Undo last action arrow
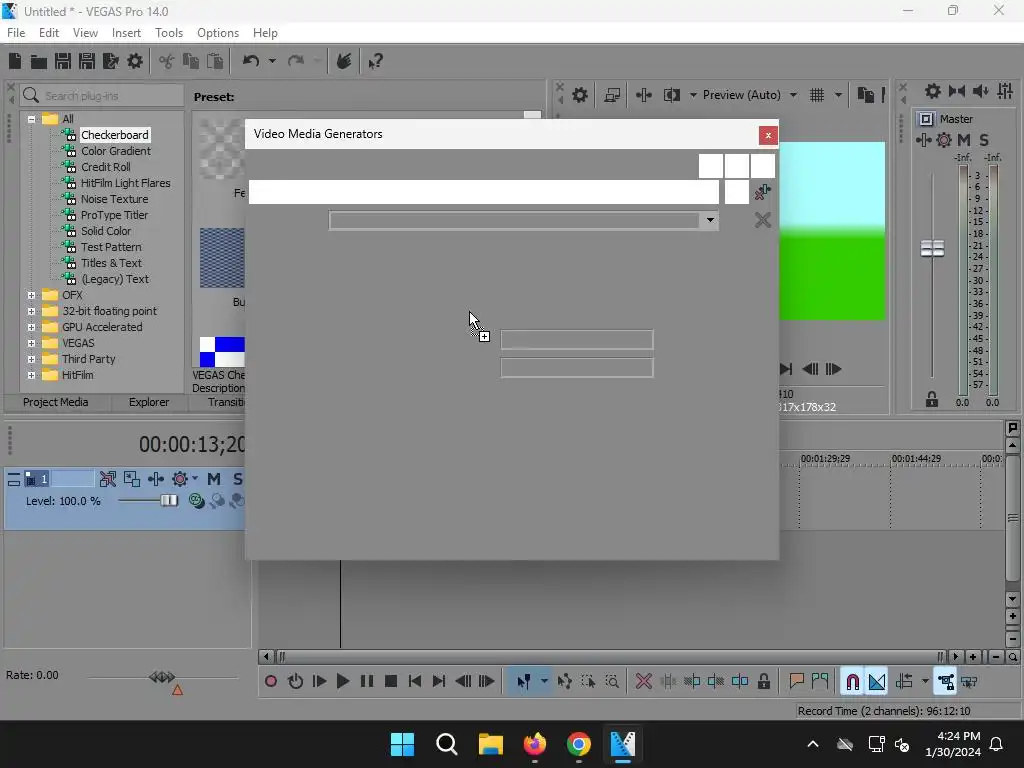This screenshot has height=768, width=1024. 251,61
